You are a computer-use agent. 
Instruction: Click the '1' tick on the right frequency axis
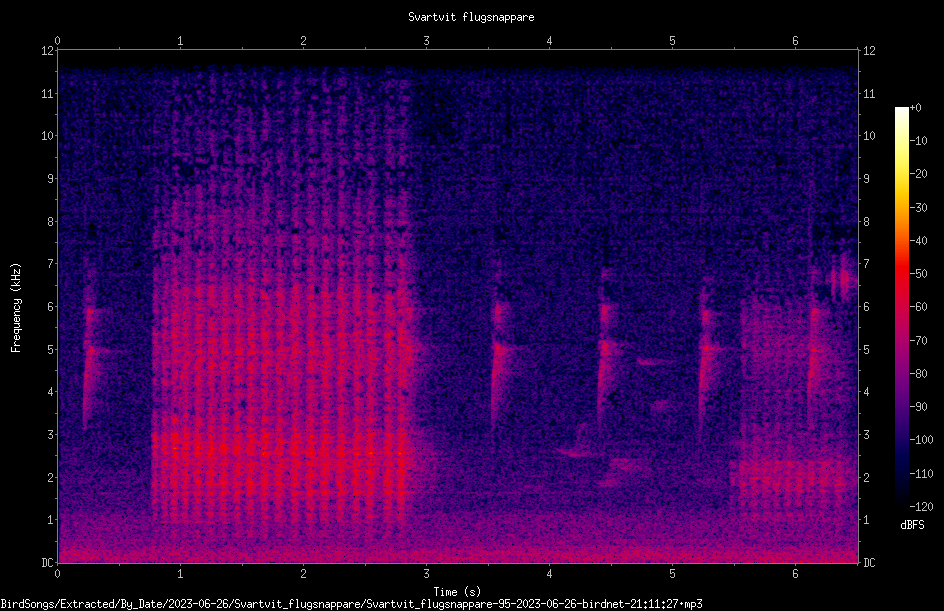coord(866,520)
